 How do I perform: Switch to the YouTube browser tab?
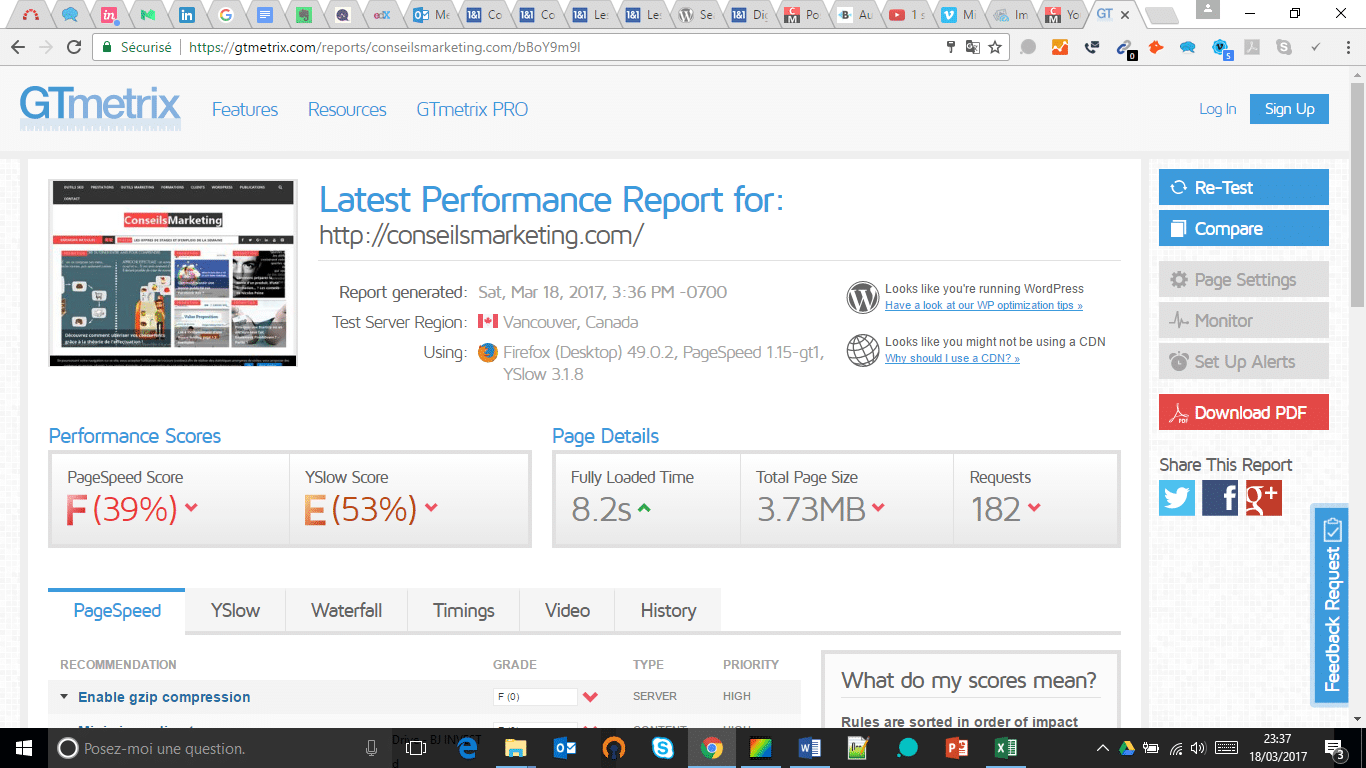(907, 15)
